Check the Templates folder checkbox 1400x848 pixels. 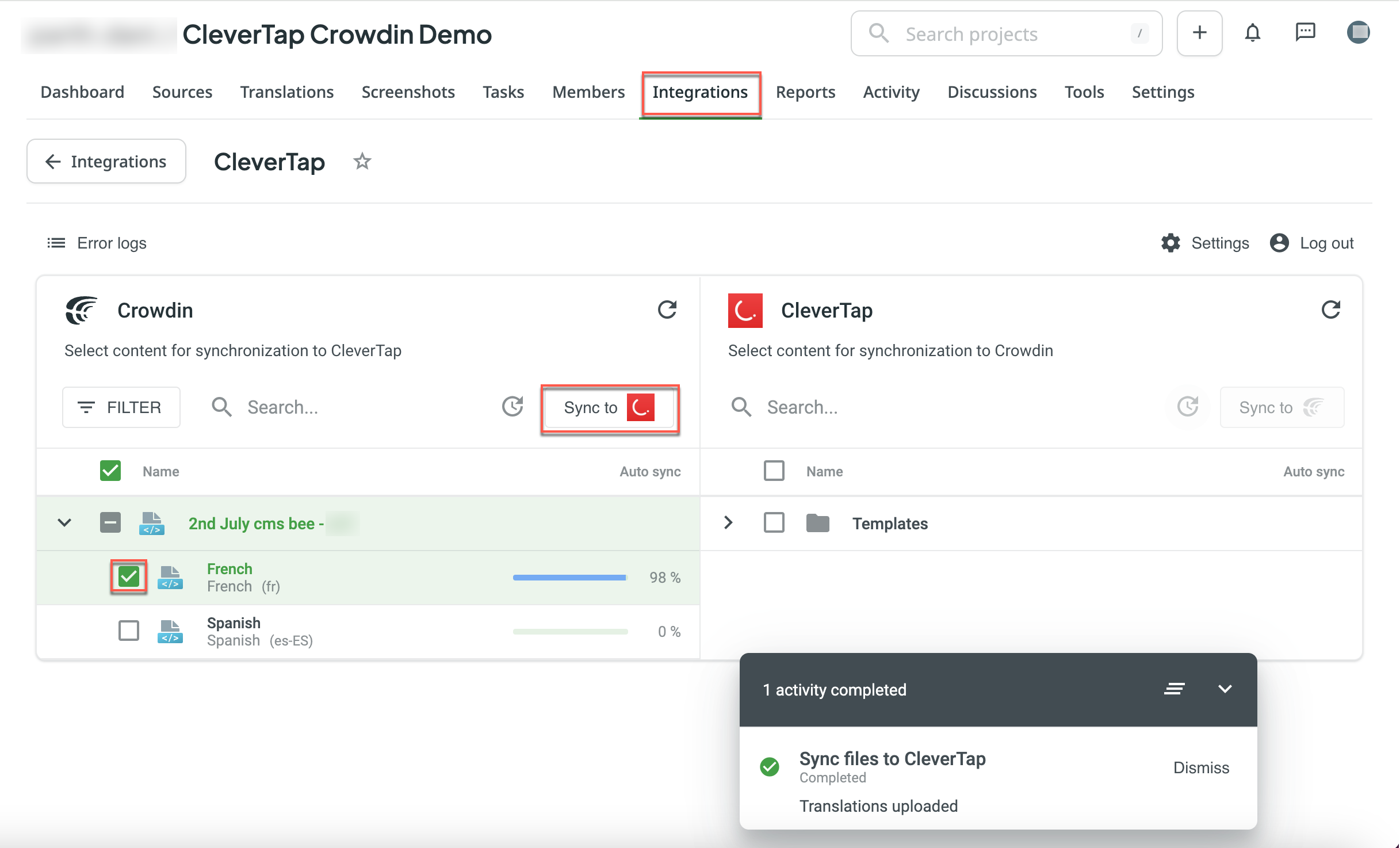(774, 523)
